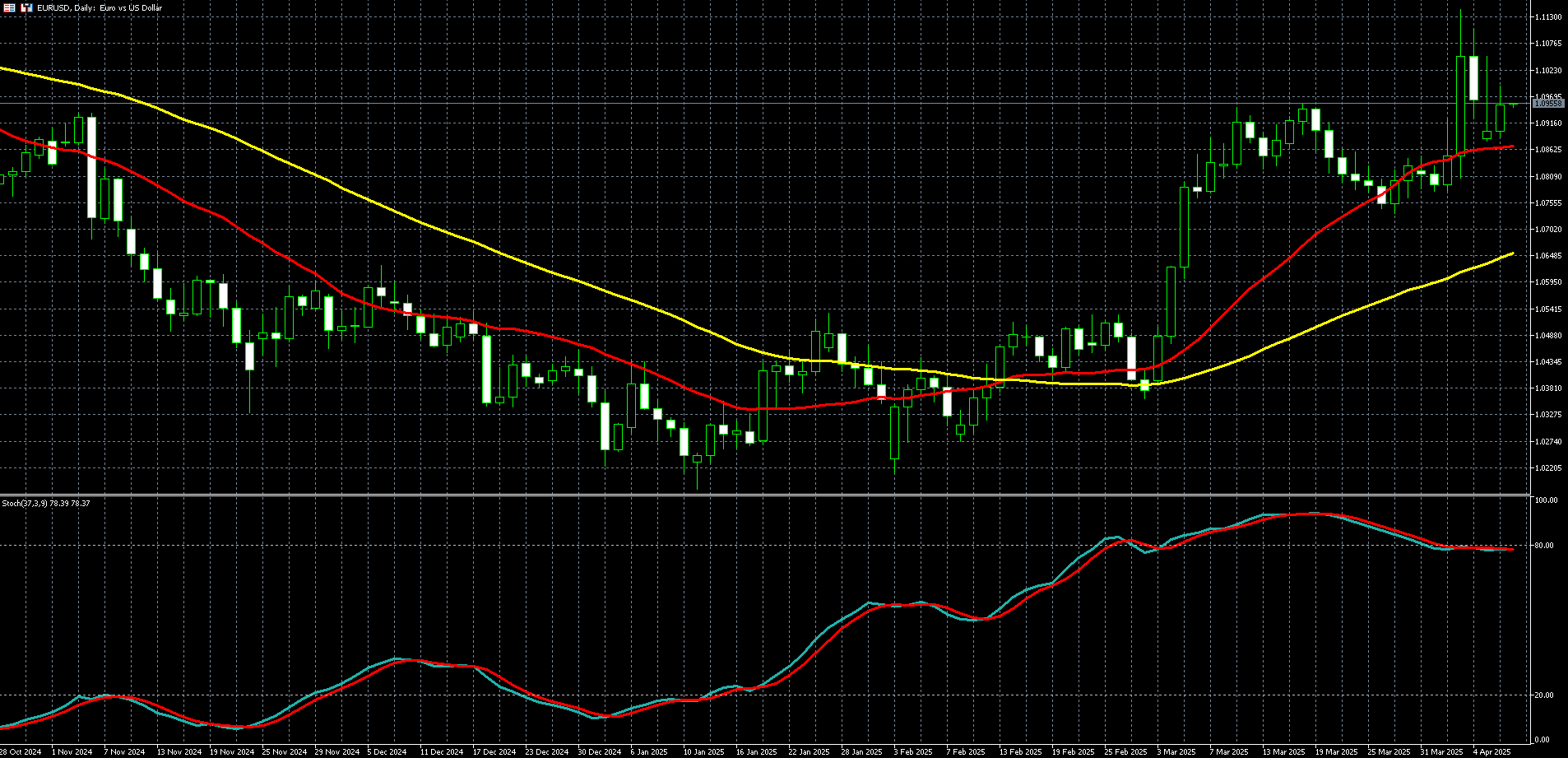Click the latest candle at the right edge
Image resolution: width=1568 pixels, height=758 pixels.
click(1513, 104)
